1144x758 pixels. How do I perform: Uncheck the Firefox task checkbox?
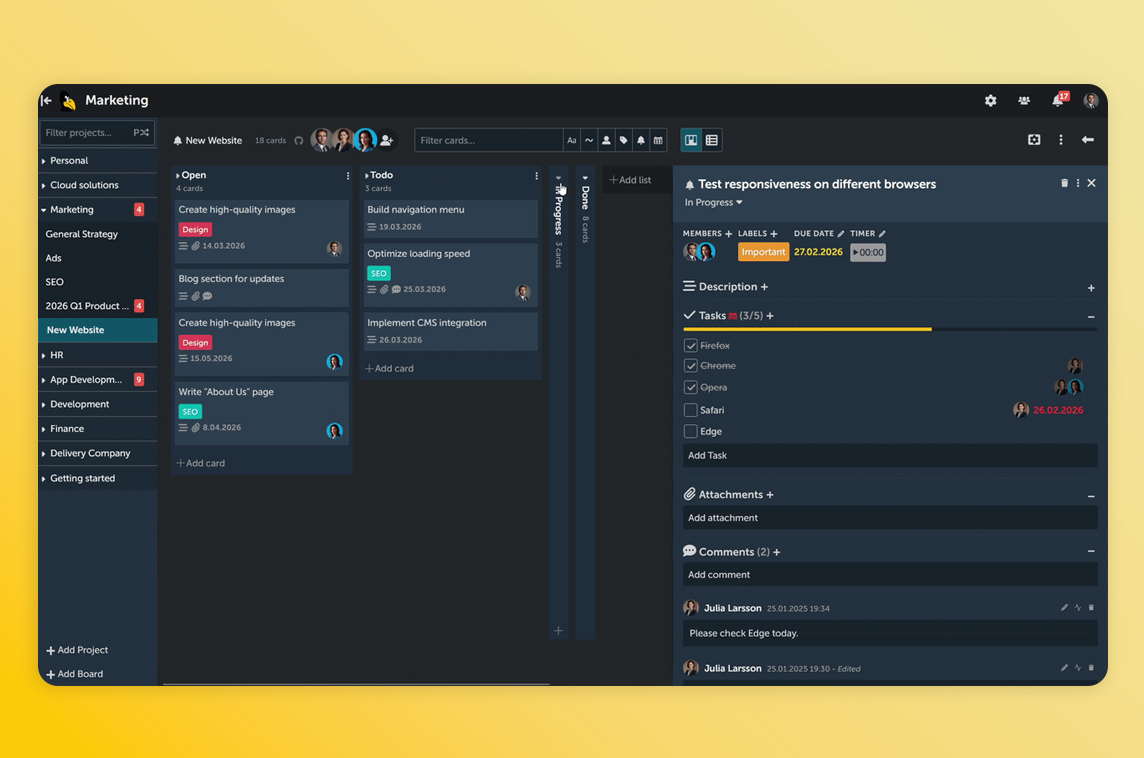click(x=690, y=346)
